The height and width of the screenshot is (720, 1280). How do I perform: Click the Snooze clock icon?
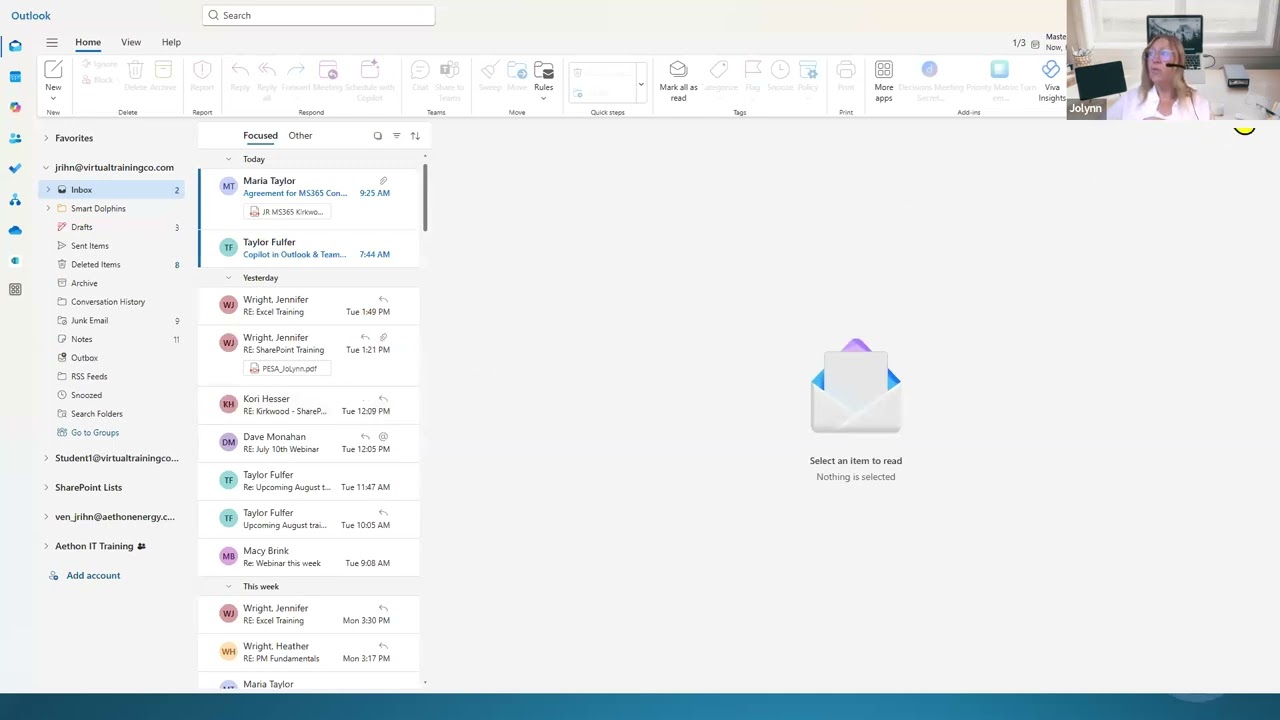(x=780, y=70)
